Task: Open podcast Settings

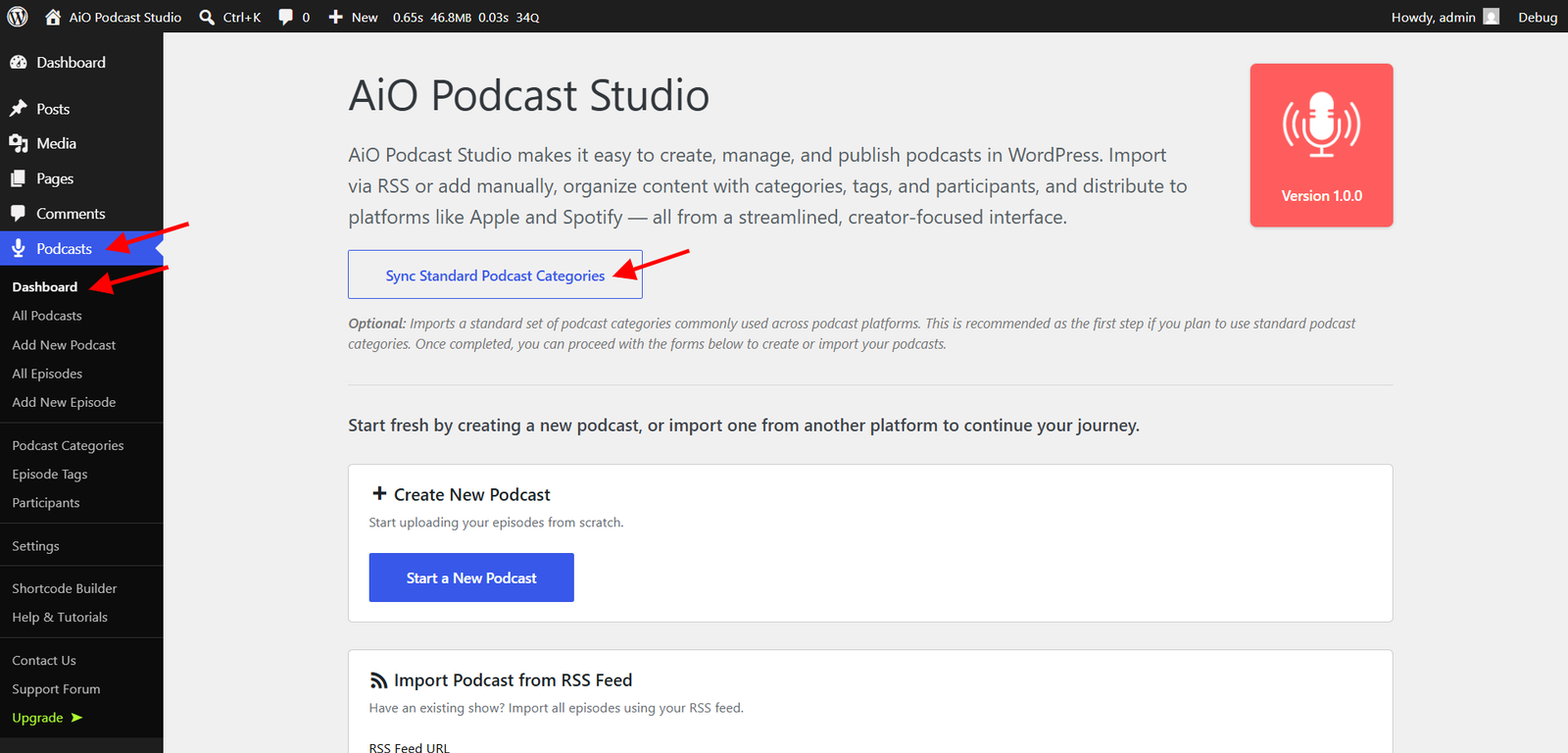Action: (35, 546)
